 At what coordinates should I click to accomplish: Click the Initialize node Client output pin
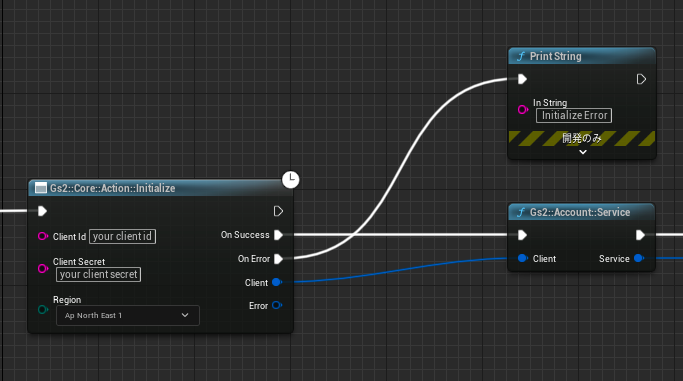277,282
